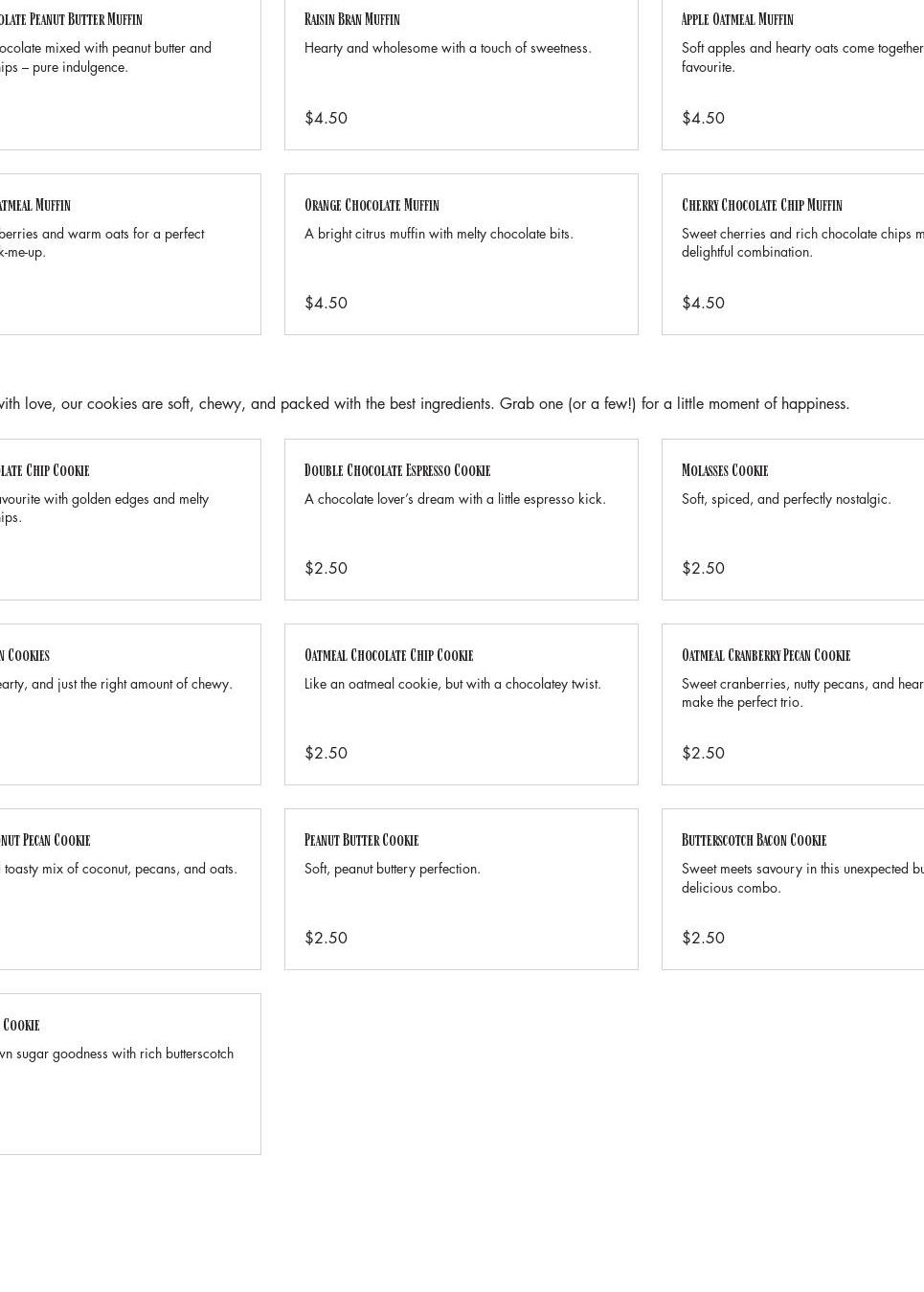Click the Orange Chocolate Muffin $4.50 price

[x=326, y=303]
